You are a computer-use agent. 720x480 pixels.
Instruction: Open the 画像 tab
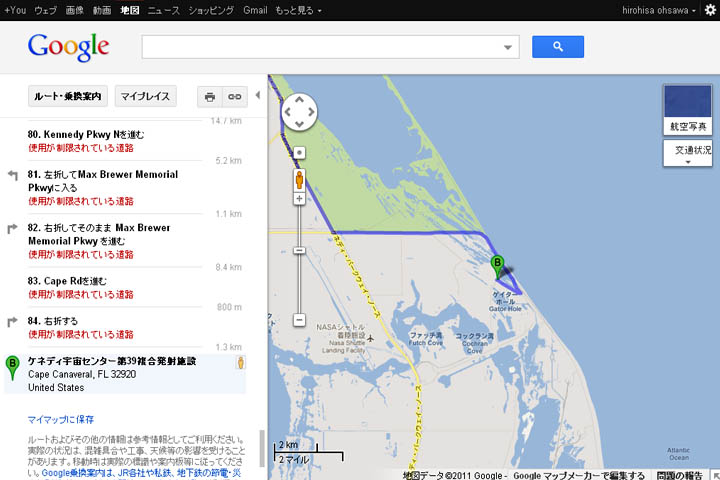74,10
